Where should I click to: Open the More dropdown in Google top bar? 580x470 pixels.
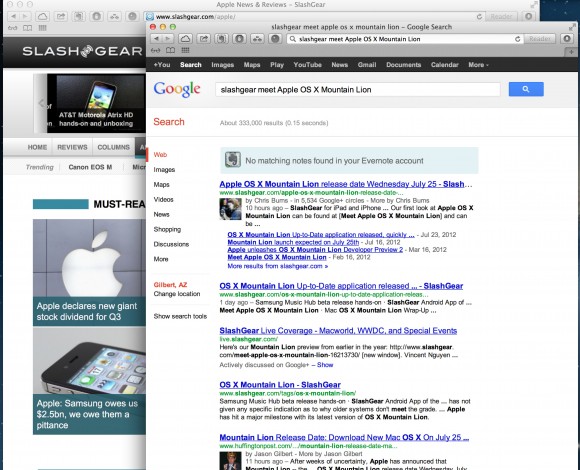(x=478, y=65)
